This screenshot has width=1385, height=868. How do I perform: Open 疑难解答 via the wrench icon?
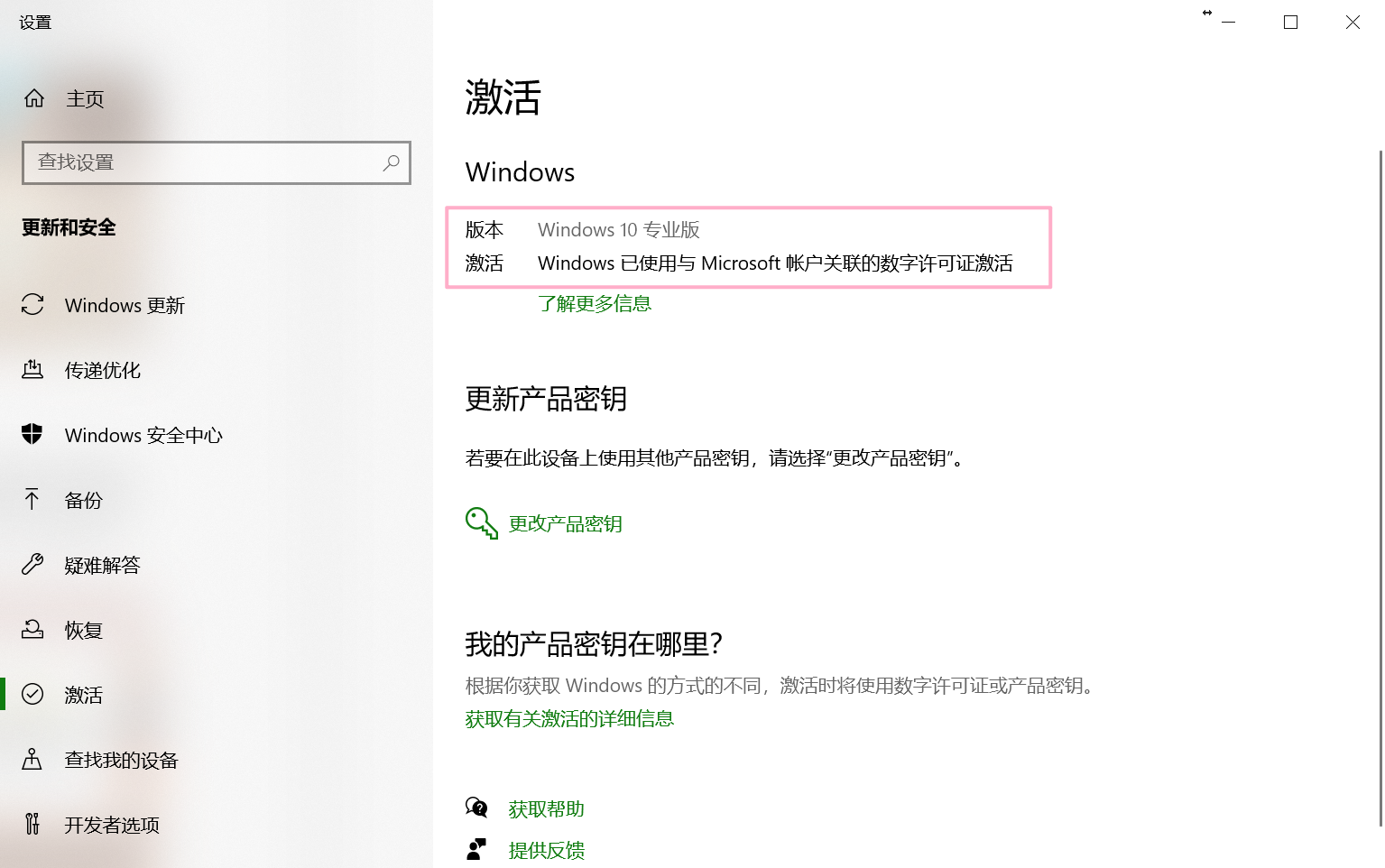pyautogui.click(x=32, y=565)
